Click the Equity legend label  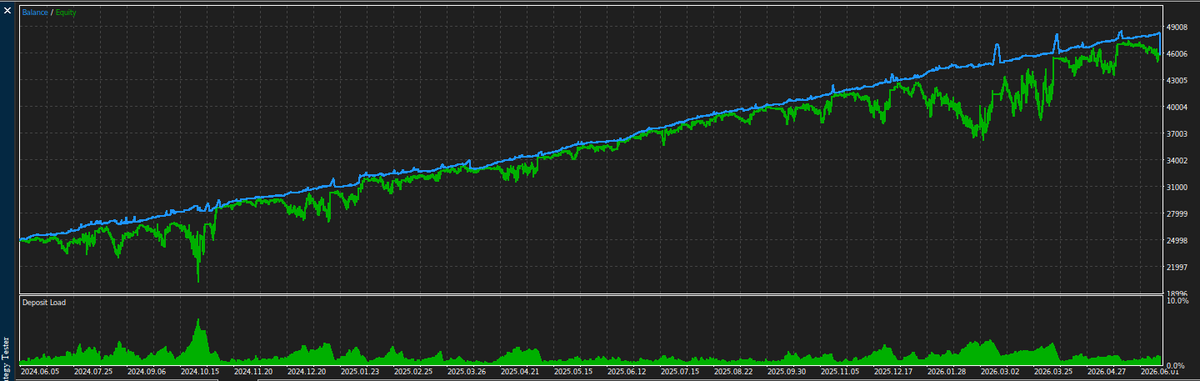coord(67,12)
